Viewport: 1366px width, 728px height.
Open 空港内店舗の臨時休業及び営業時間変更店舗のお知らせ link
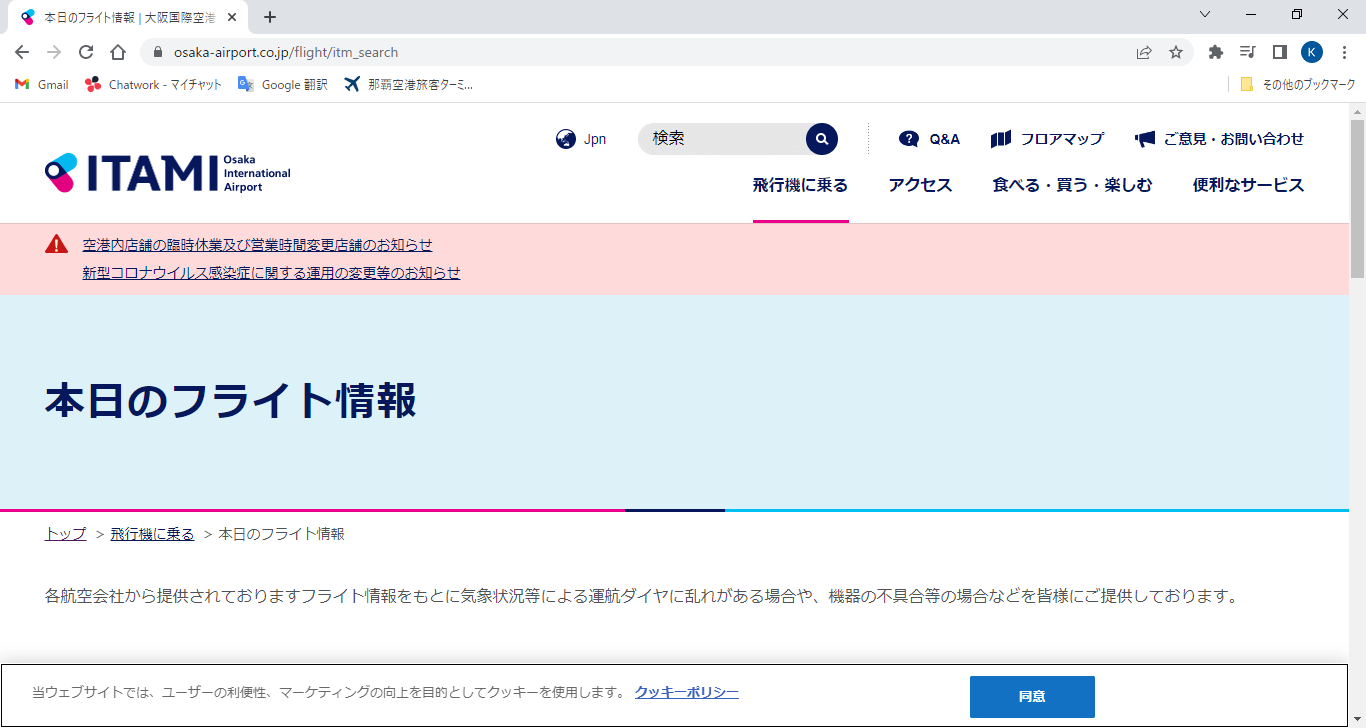coord(257,245)
